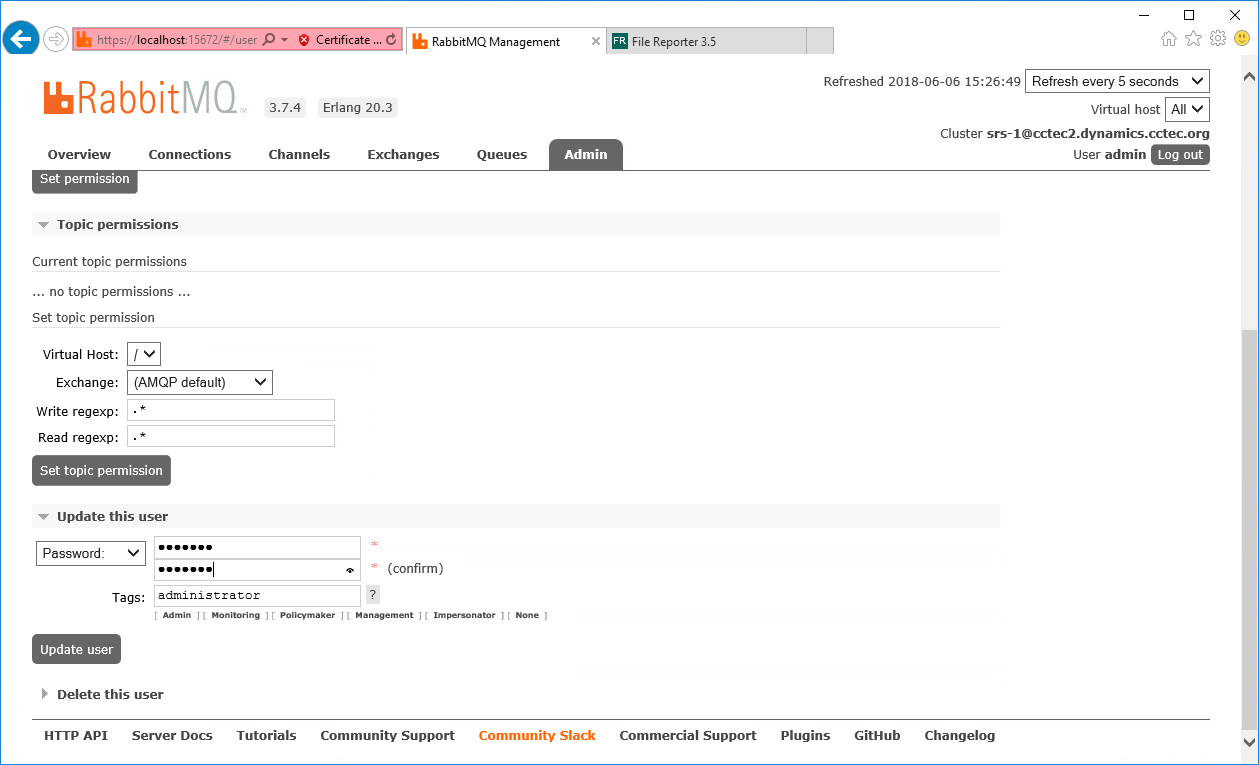The height and width of the screenshot is (765, 1259).
Task: Click into the Write regexp field
Action: click(x=231, y=410)
